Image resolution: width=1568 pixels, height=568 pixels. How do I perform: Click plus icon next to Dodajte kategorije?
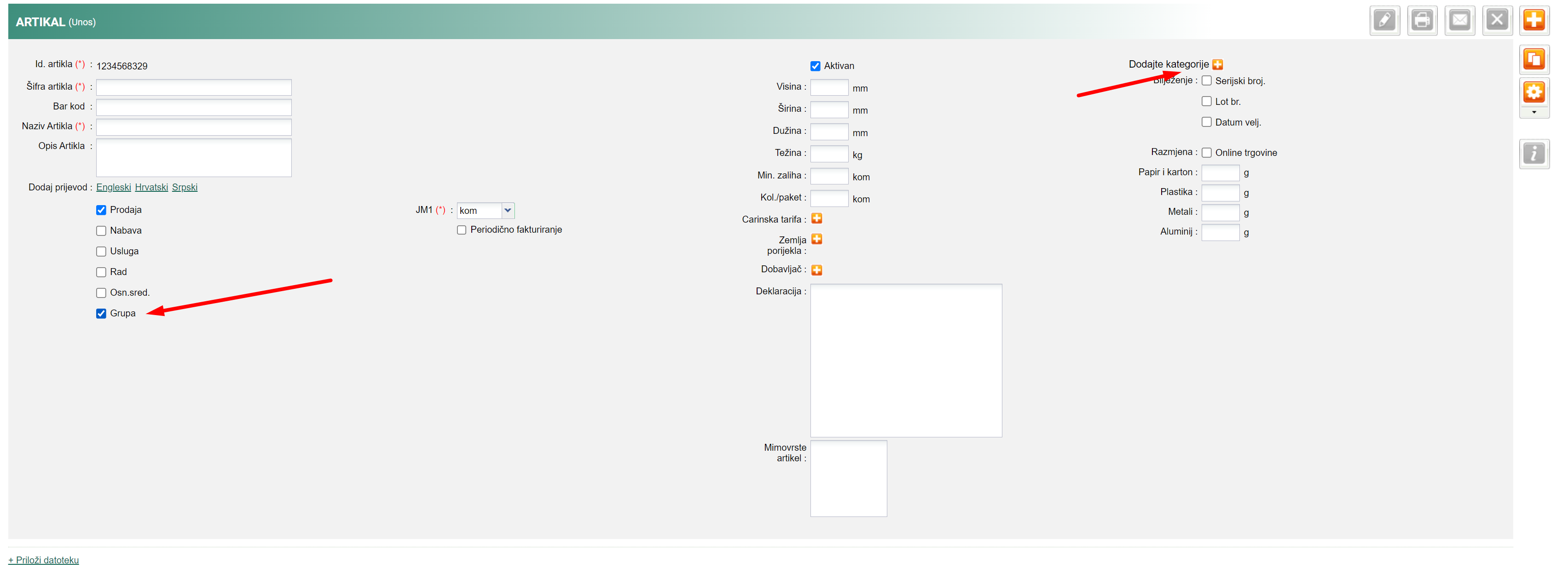click(1217, 64)
